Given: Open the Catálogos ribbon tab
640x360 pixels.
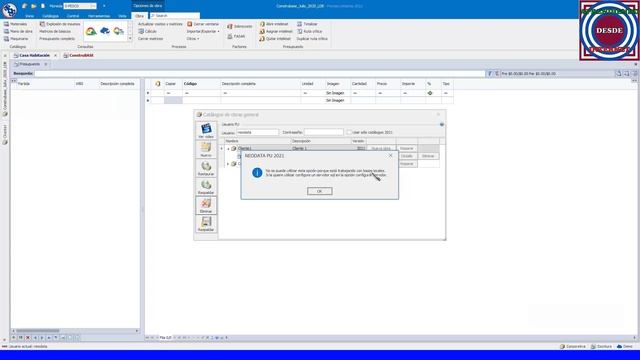Looking at the screenshot, I should pyautogui.click(x=51, y=16).
